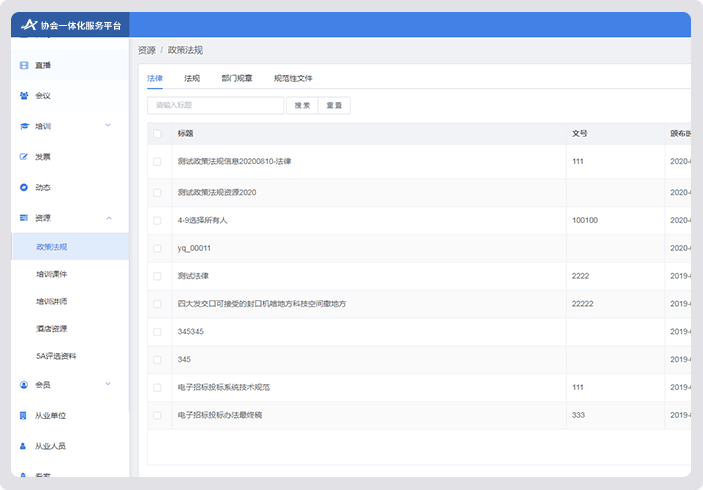The image size is (703, 490).
Task: Click the 直播 sidebar icon
Action: coord(24,65)
